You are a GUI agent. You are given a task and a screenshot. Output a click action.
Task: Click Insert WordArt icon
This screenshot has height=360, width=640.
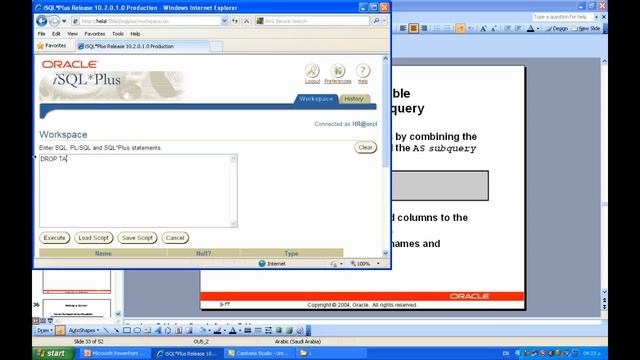point(158,330)
